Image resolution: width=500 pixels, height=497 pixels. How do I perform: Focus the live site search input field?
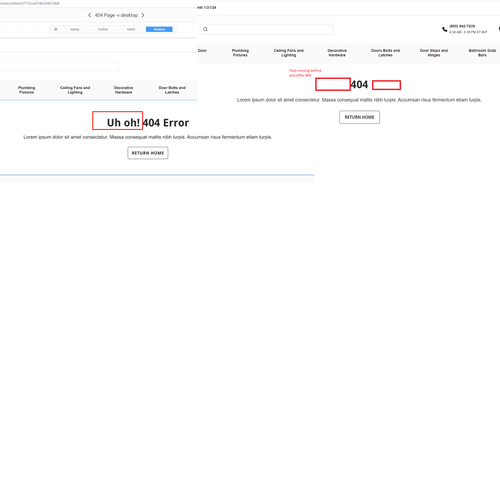[266, 29]
